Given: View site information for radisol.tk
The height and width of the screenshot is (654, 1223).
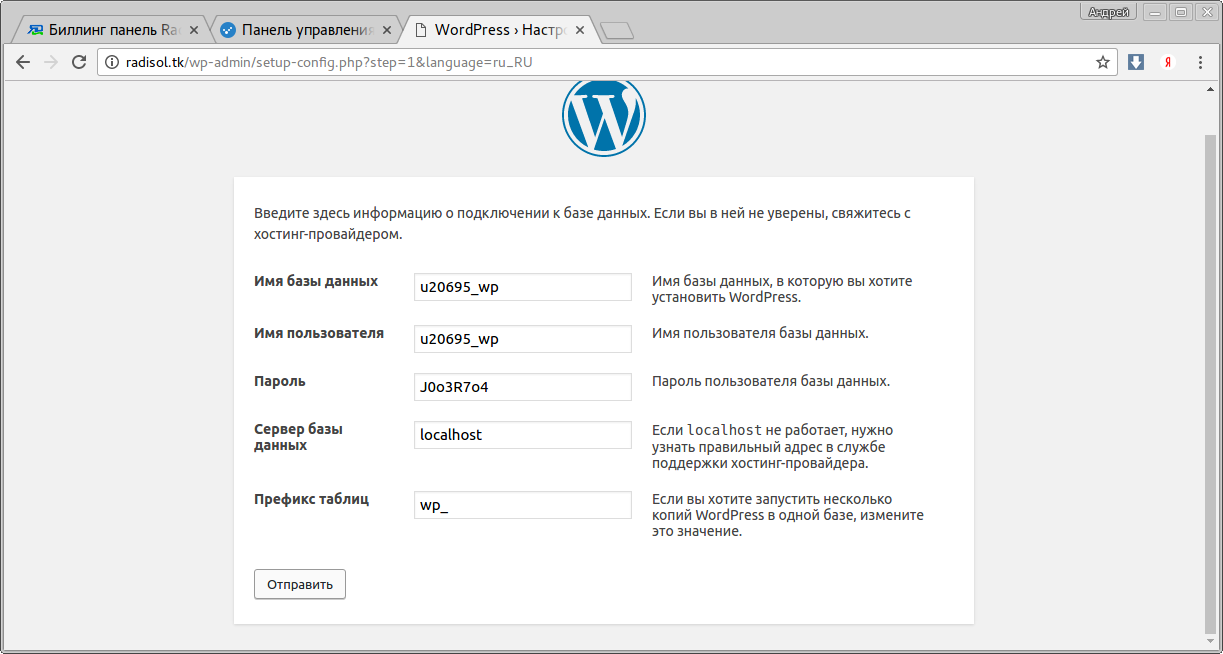Looking at the screenshot, I should point(112,62).
